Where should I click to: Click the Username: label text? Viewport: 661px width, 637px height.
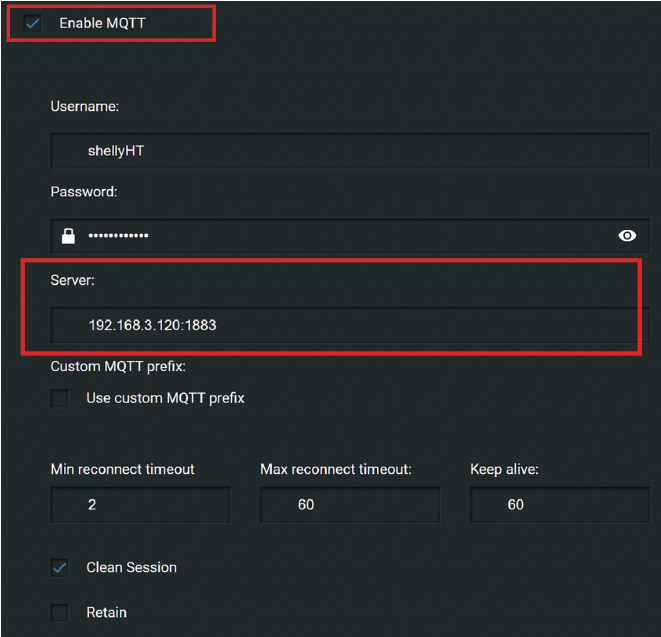[x=84, y=106]
